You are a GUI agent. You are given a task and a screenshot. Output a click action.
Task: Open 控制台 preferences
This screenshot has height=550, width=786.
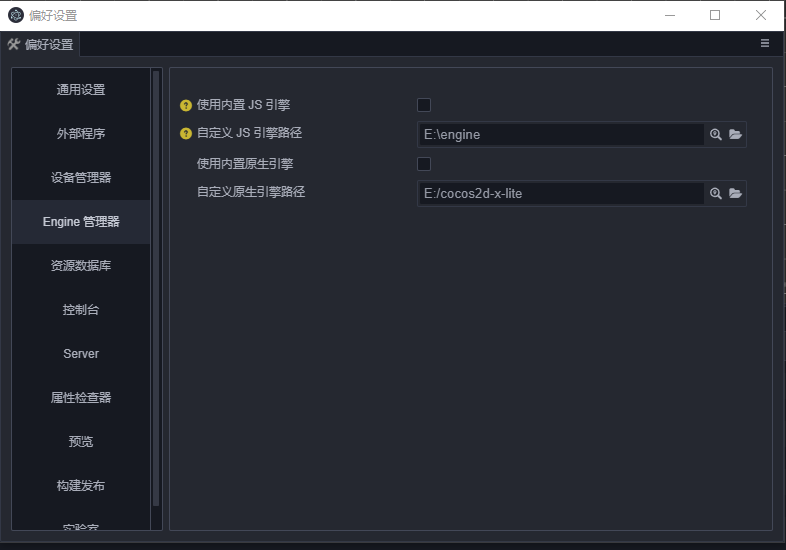81,310
